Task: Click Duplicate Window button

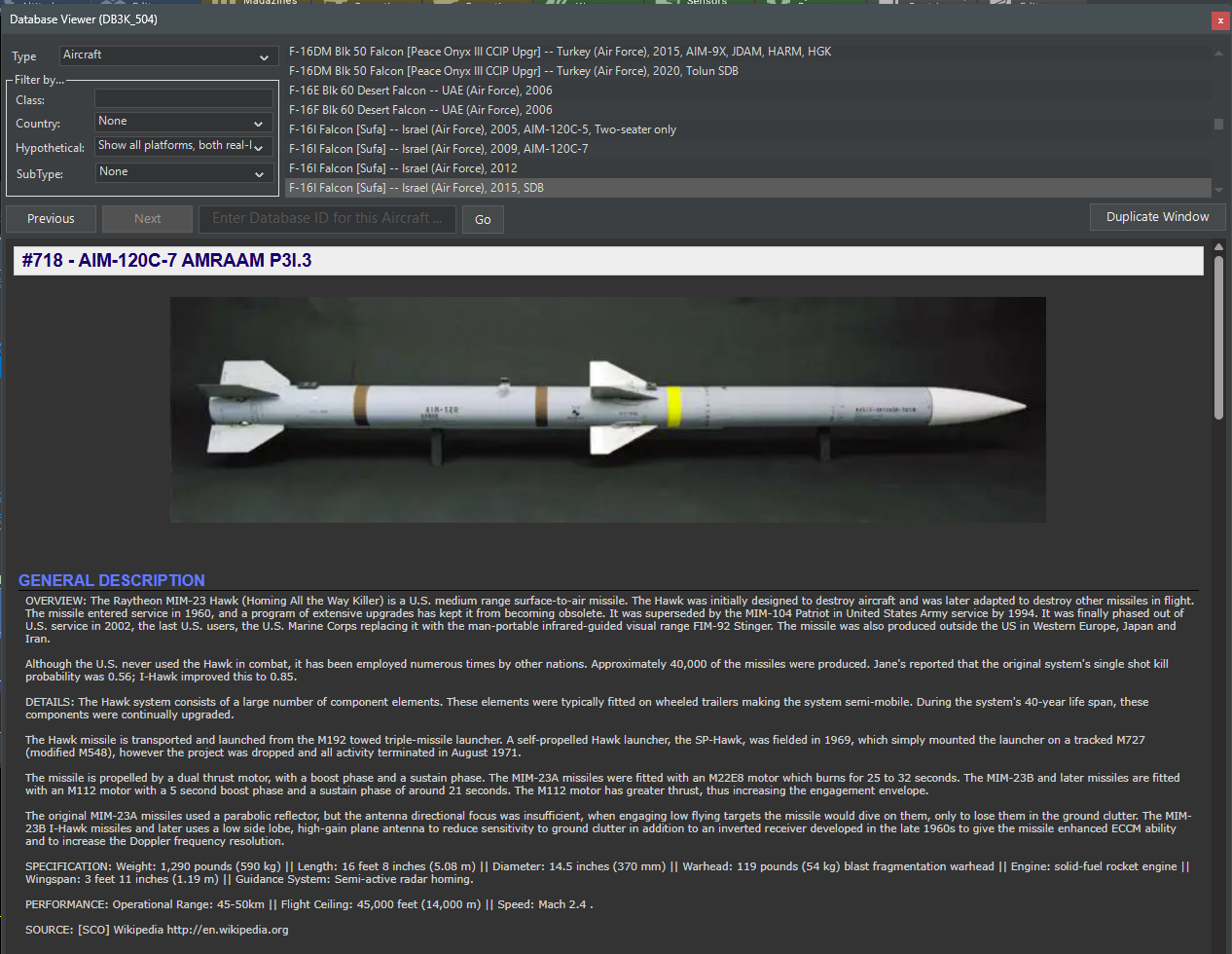Action: pos(1157,217)
